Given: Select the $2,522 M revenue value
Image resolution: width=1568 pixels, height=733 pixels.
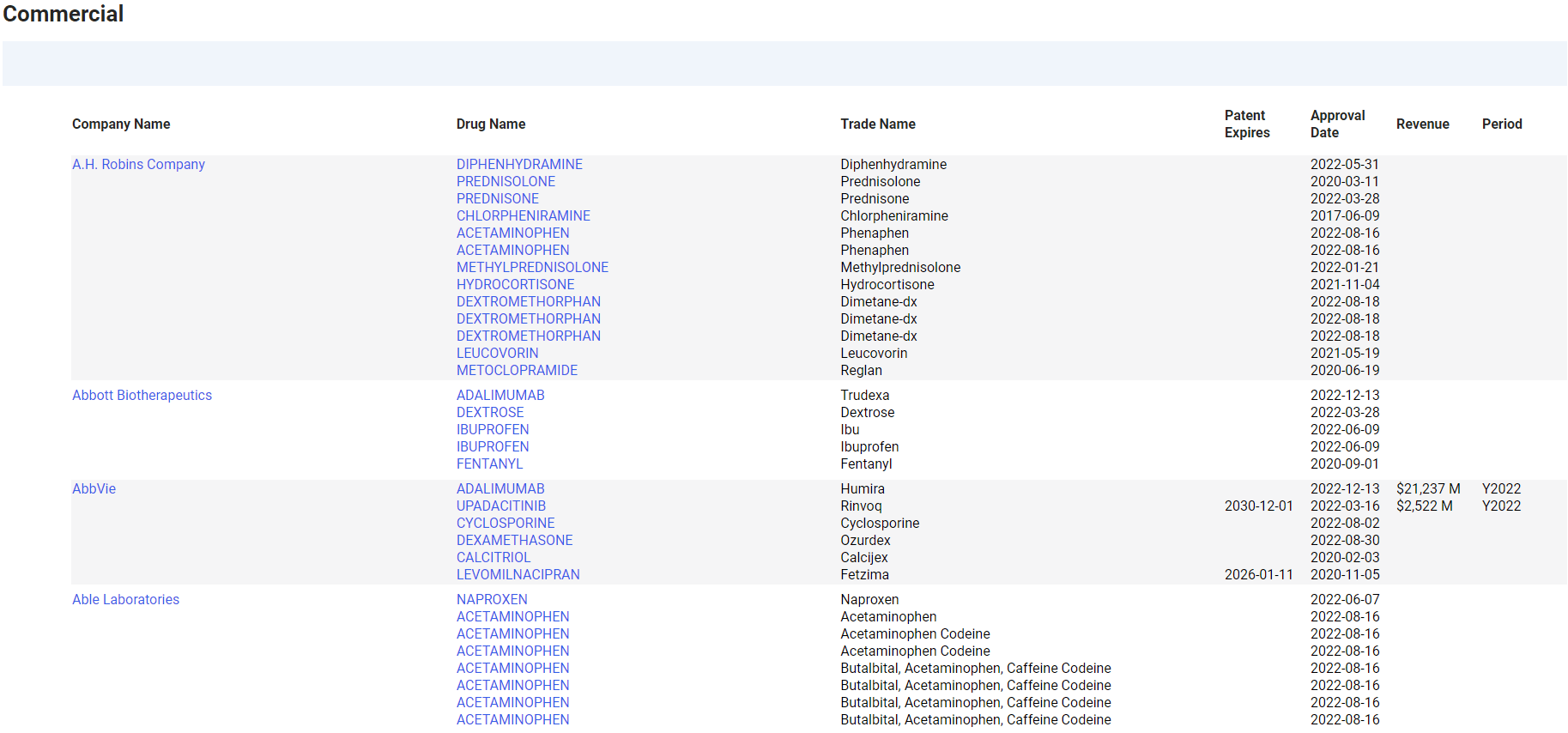Looking at the screenshot, I should tap(1425, 506).
